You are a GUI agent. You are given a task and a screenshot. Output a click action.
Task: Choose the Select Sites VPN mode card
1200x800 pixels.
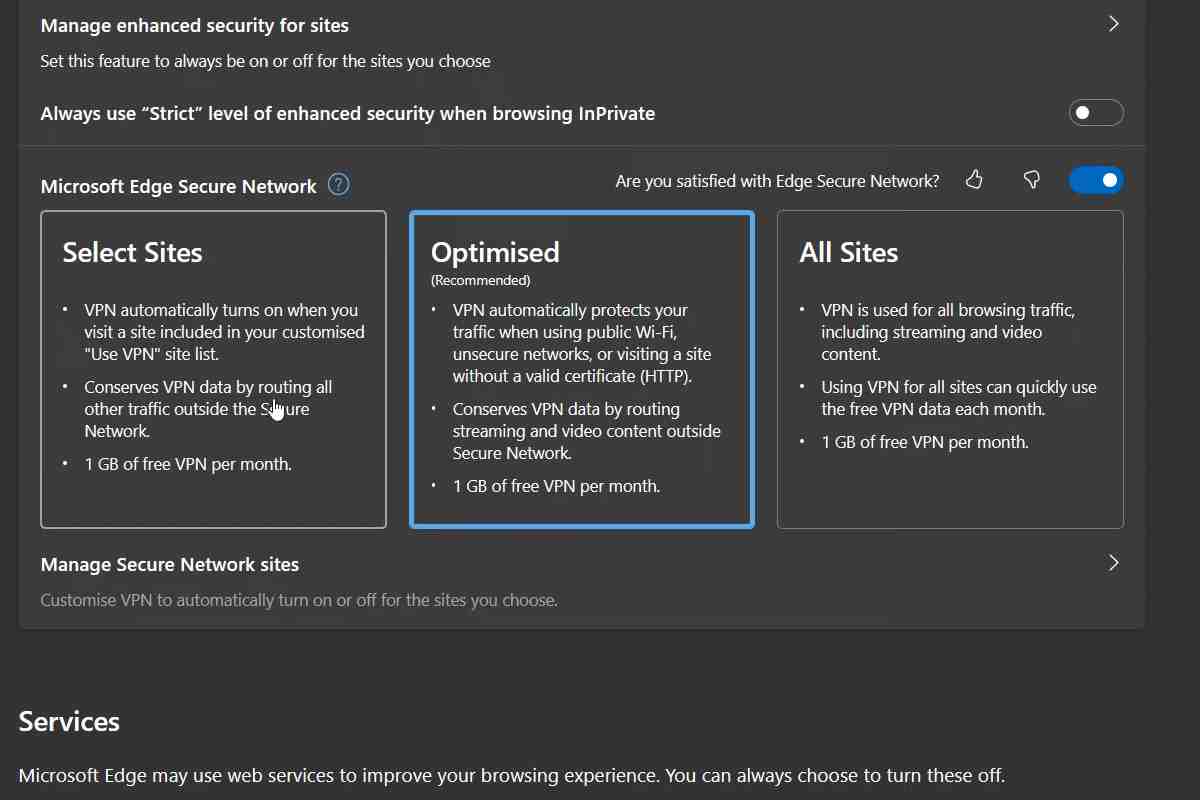click(213, 369)
